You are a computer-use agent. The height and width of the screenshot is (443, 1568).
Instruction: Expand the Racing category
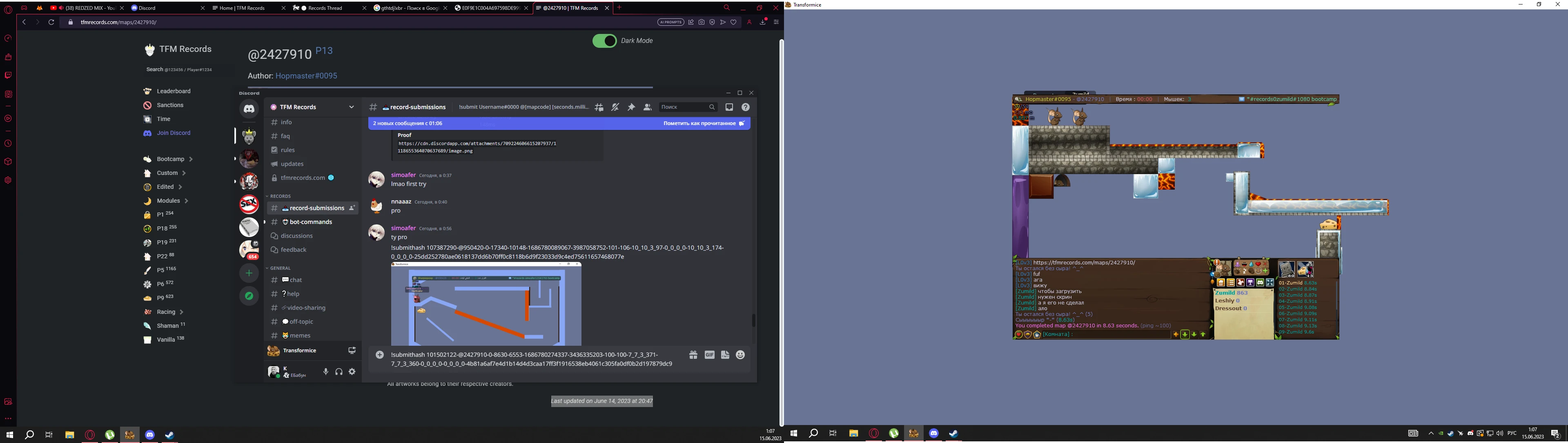(181, 312)
